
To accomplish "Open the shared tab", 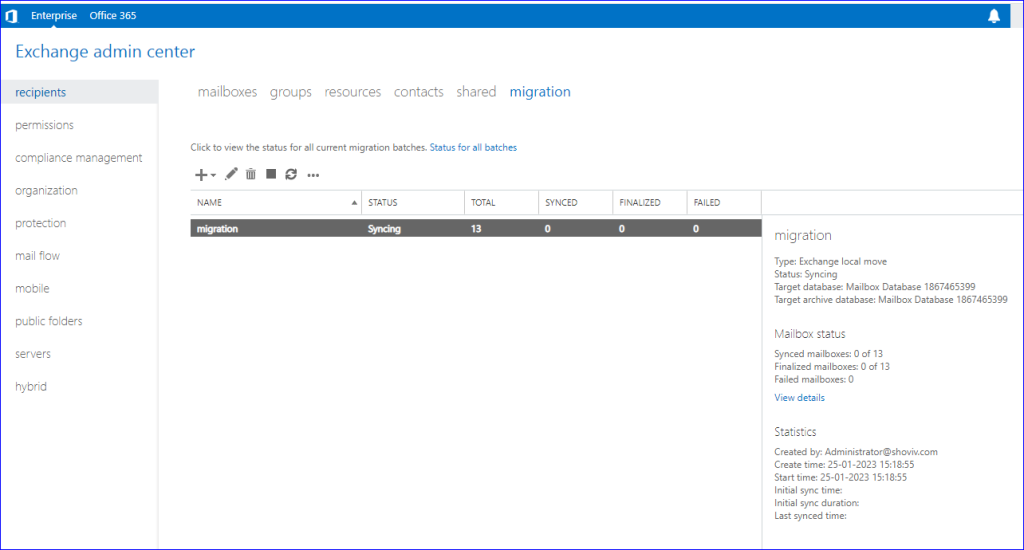I will (476, 92).
